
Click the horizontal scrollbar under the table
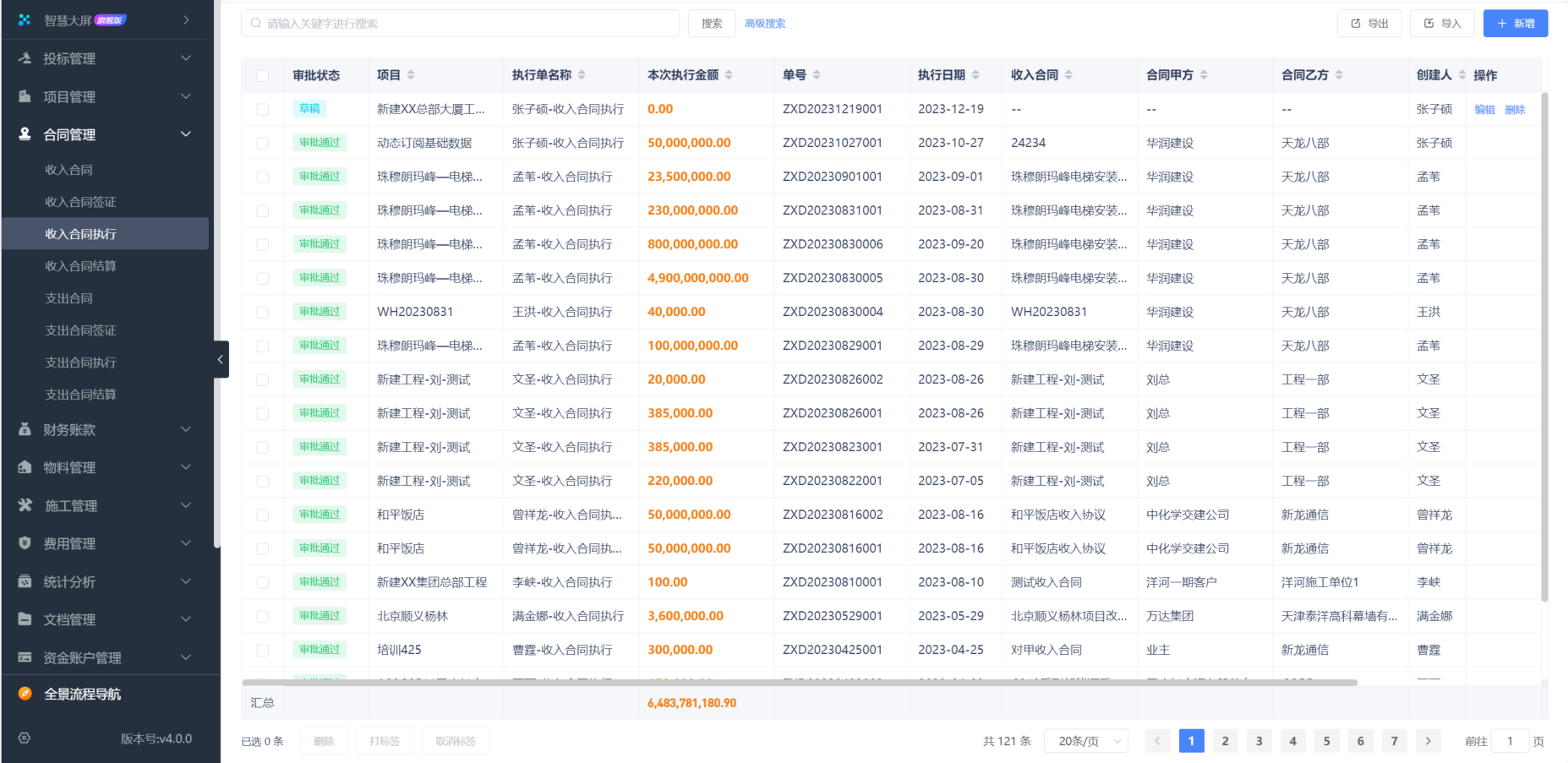click(x=799, y=682)
